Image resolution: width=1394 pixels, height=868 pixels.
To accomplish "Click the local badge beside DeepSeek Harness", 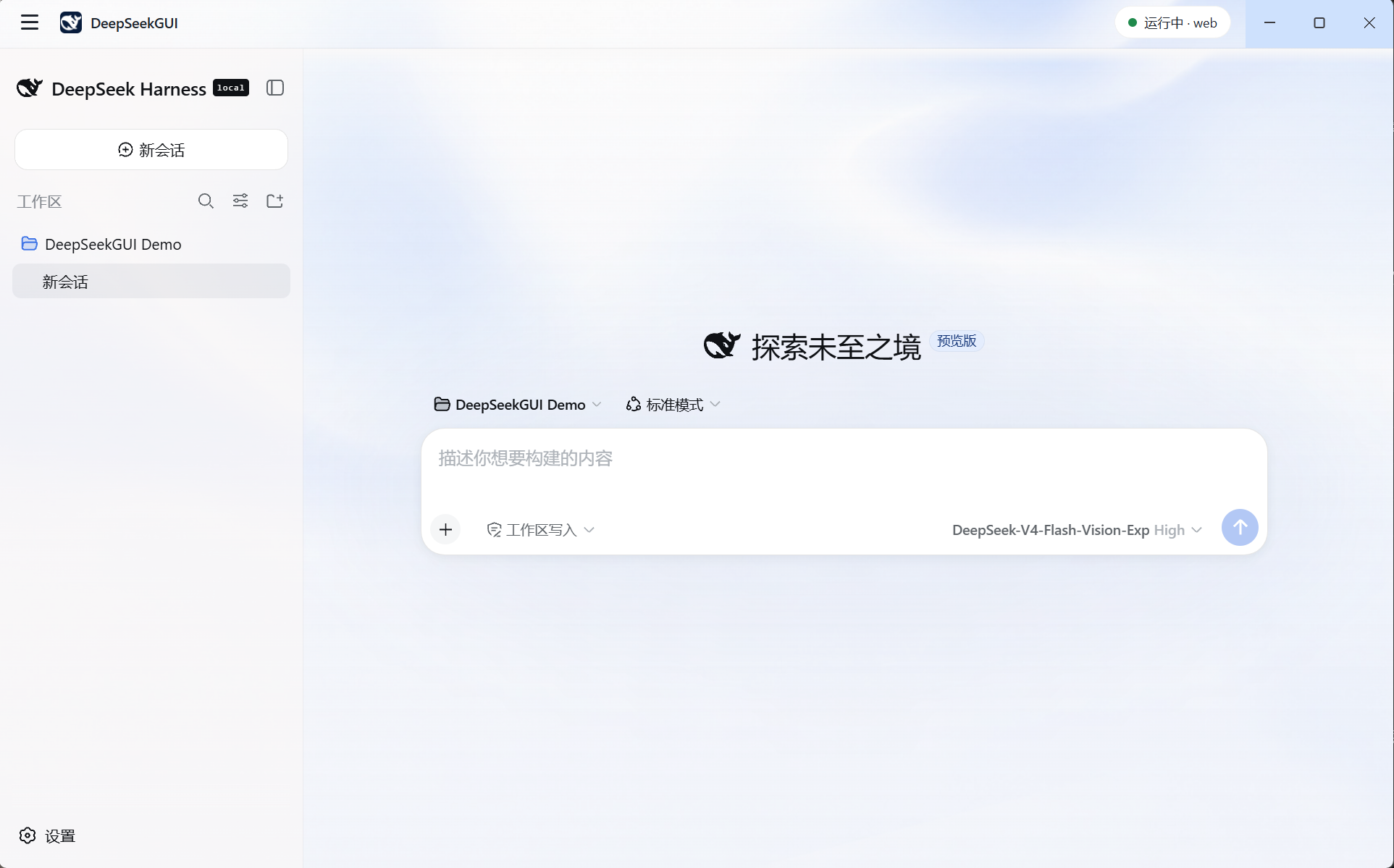I will point(231,88).
